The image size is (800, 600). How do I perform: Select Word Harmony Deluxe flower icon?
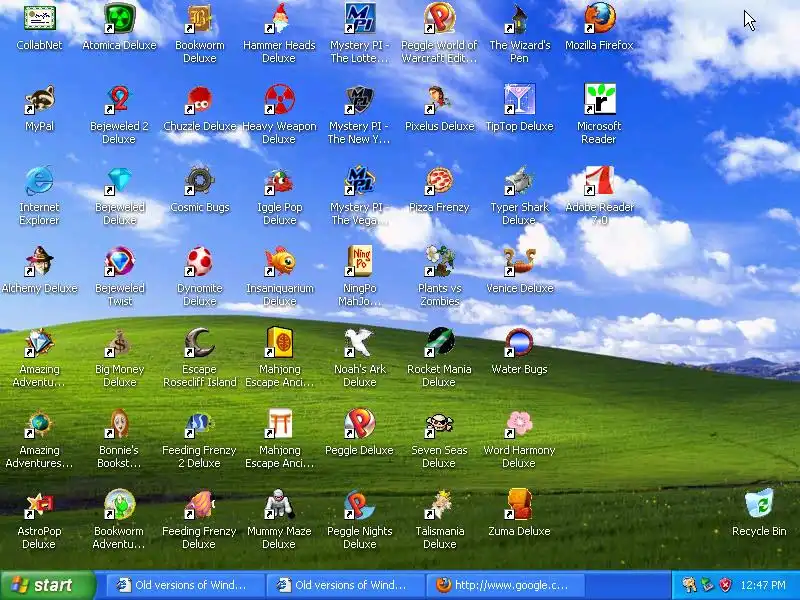tap(519, 423)
